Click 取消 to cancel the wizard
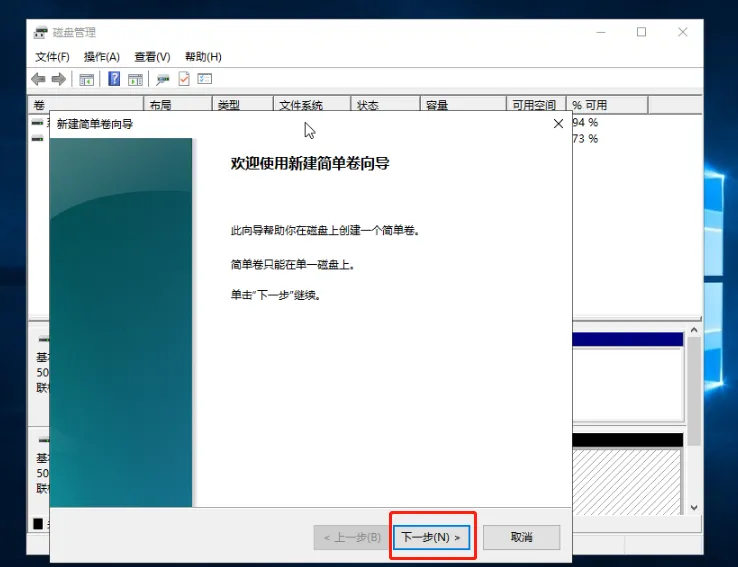Screen dimensions: 738x567 pyautogui.click(x=521, y=537)
